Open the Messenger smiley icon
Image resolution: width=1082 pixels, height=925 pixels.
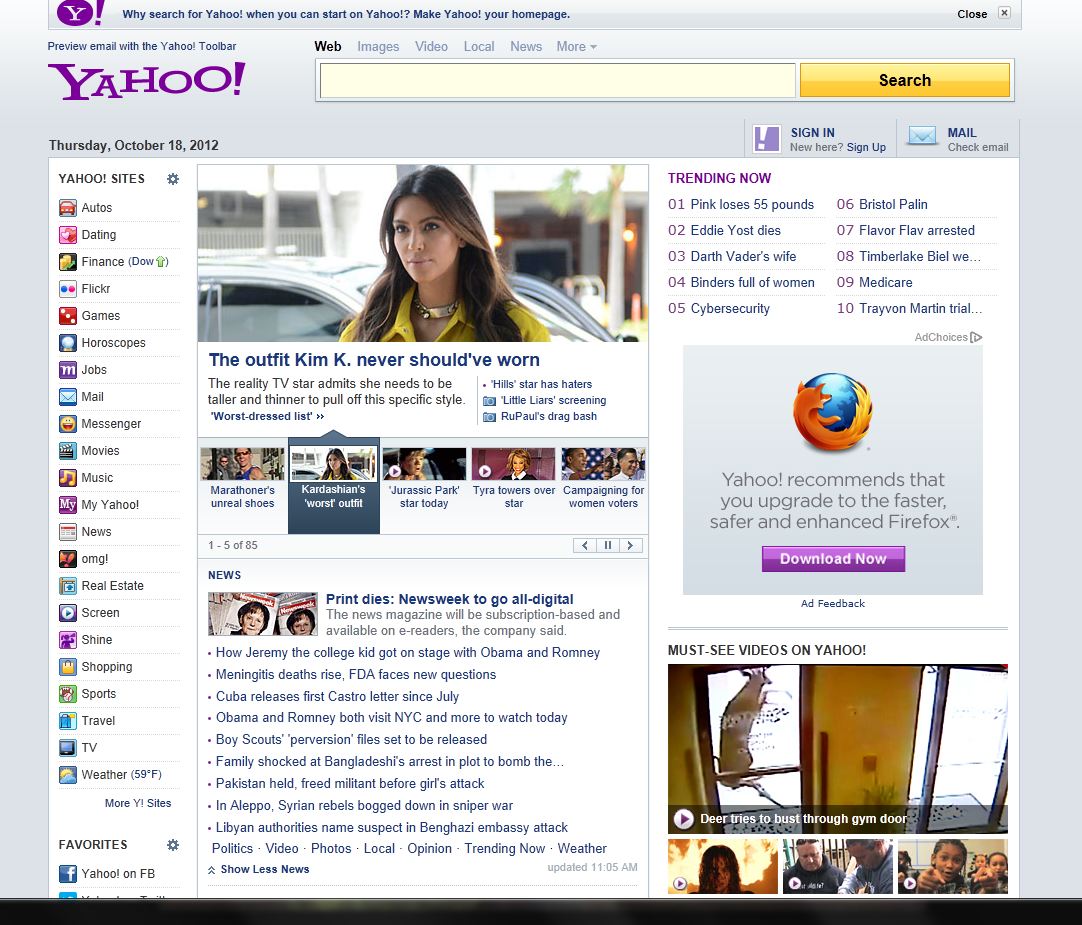click(67, 424)
